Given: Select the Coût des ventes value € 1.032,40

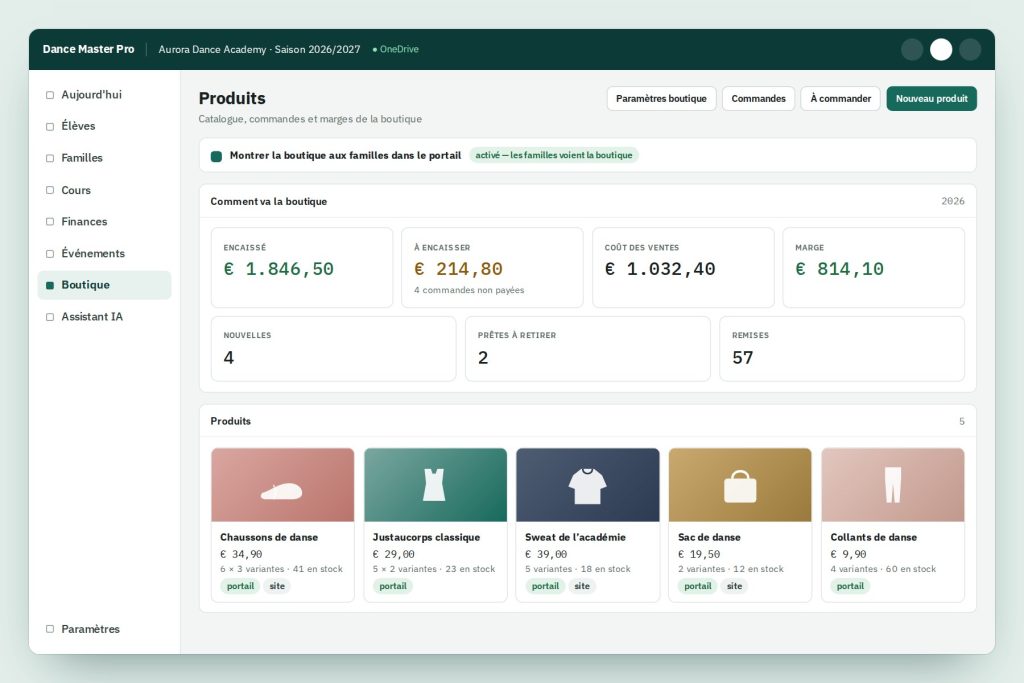Looking at the screenshot, I should 660,269.
